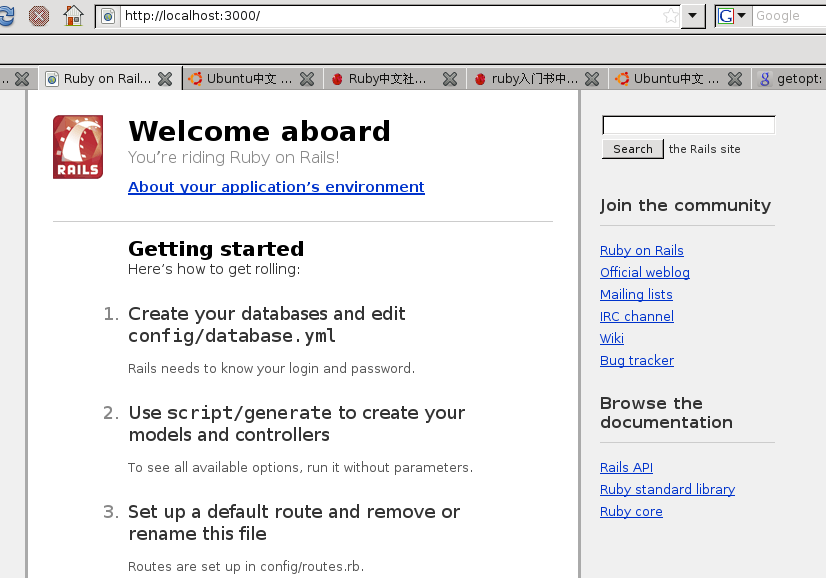The image size is (826, 578).
Task: Click 'Routes are set up in config/routes.rb' text
Action: point(246,566)
